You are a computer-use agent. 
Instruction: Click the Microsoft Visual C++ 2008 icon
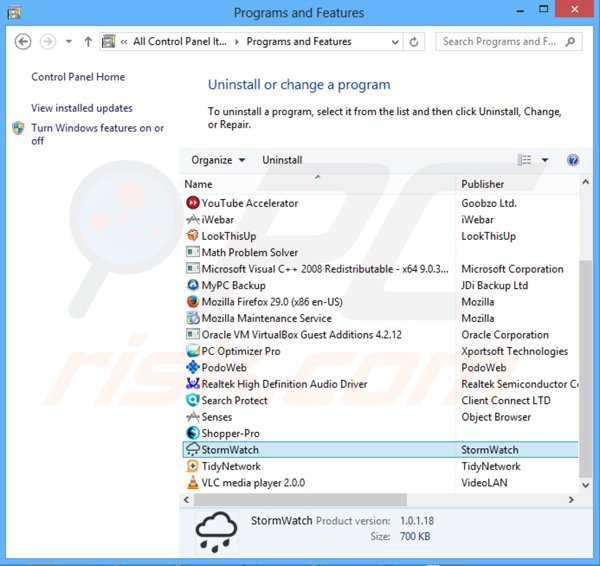[192, 268]
